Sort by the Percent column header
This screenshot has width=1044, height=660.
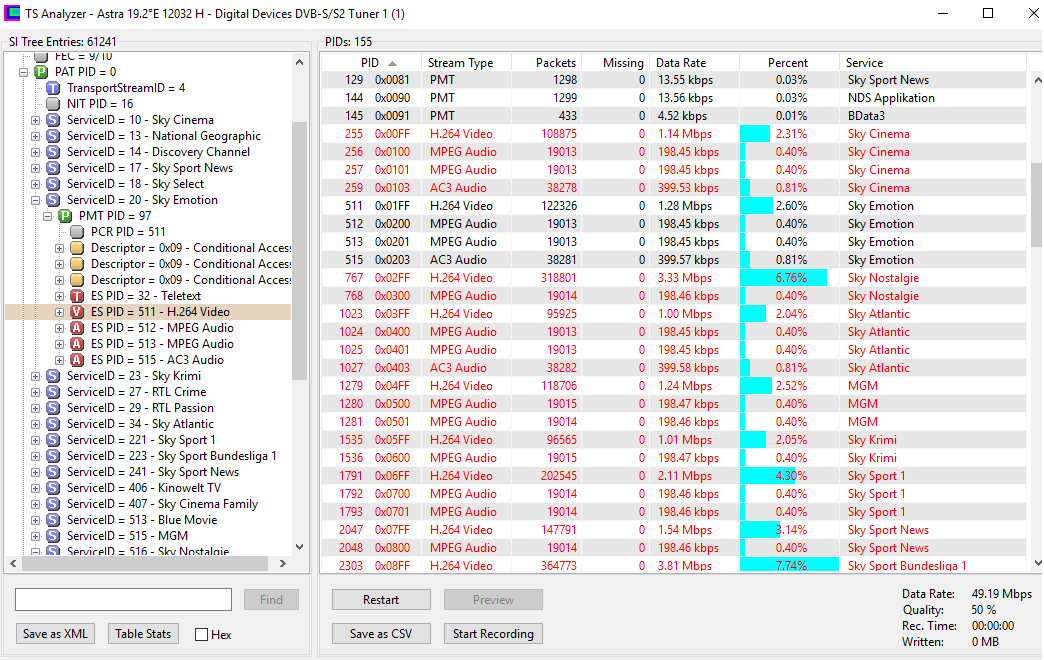(788, 63)
